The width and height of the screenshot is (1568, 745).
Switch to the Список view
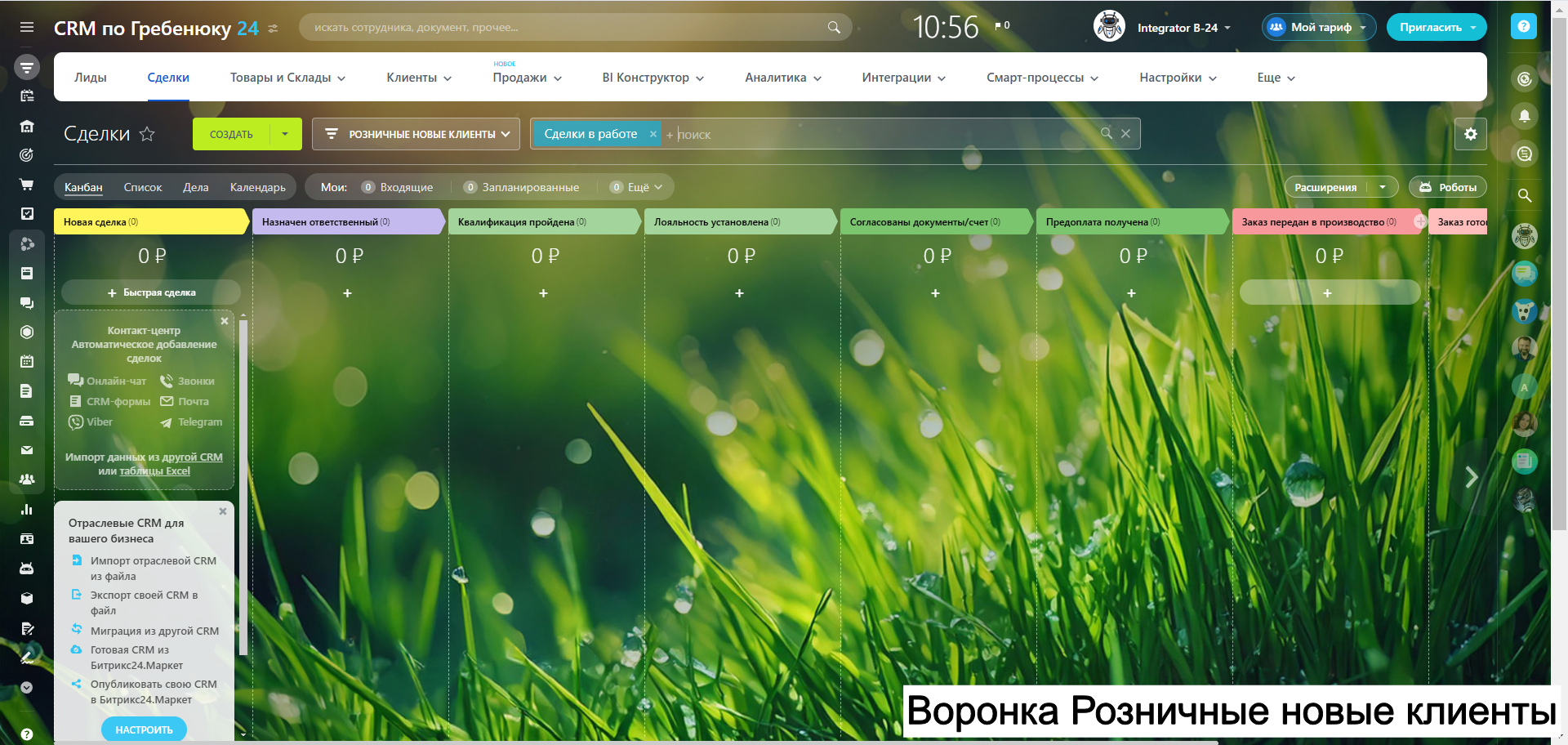143,187
